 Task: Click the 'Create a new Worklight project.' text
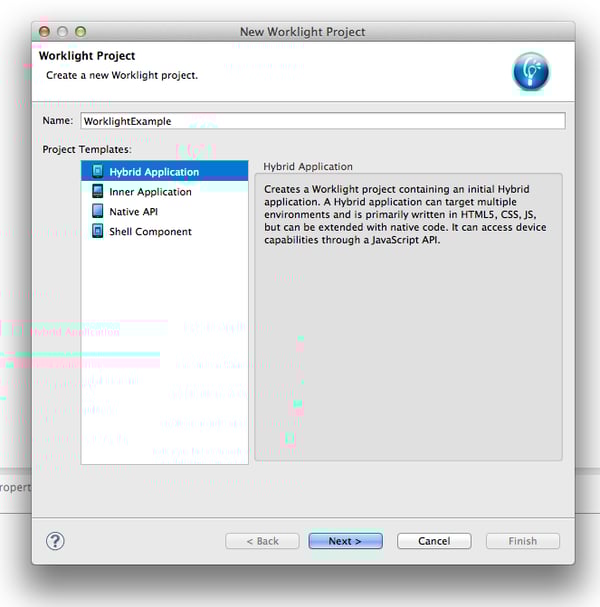(122, 75)
